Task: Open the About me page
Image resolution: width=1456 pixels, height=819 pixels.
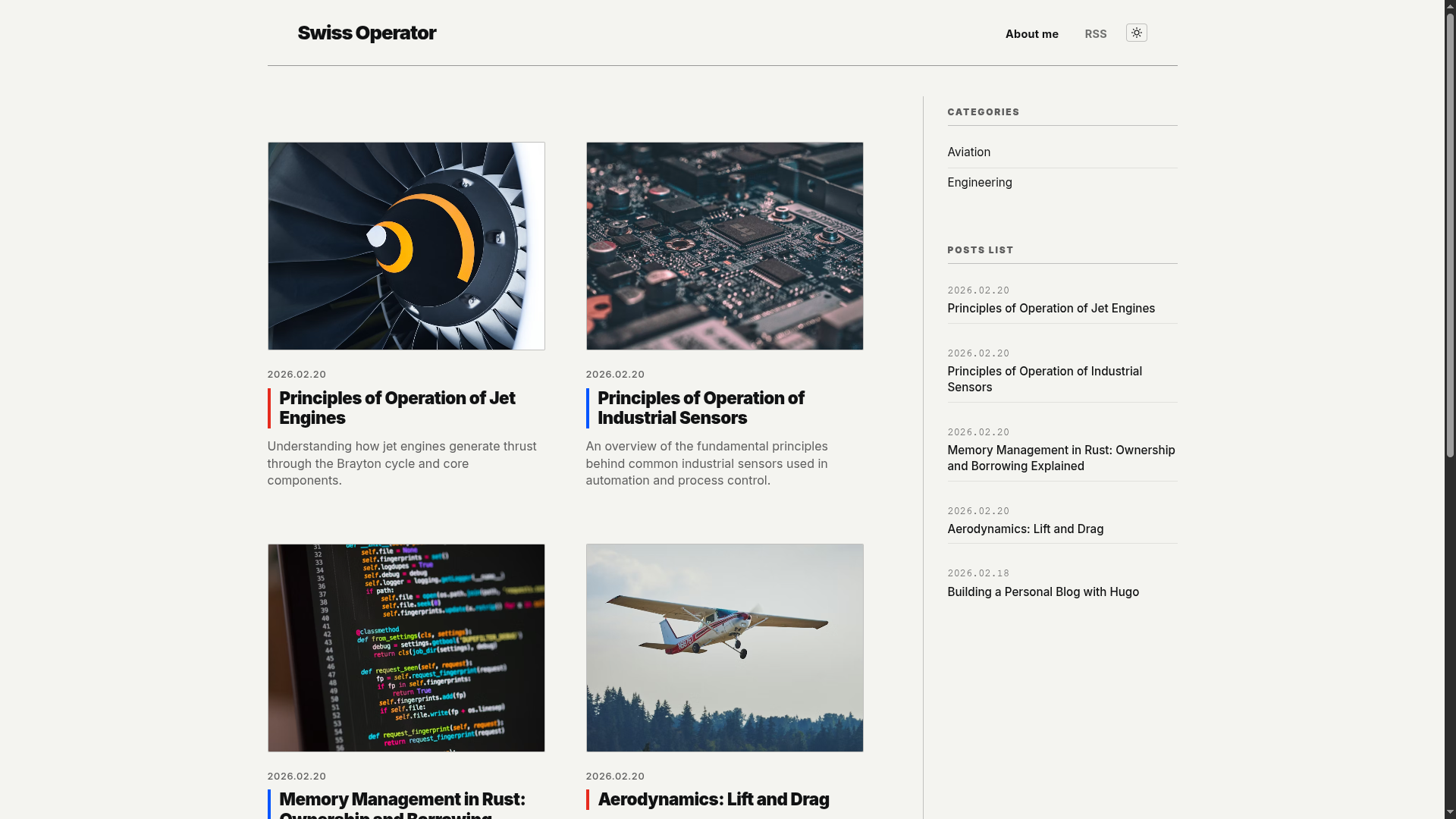Action: [1031, 34]
